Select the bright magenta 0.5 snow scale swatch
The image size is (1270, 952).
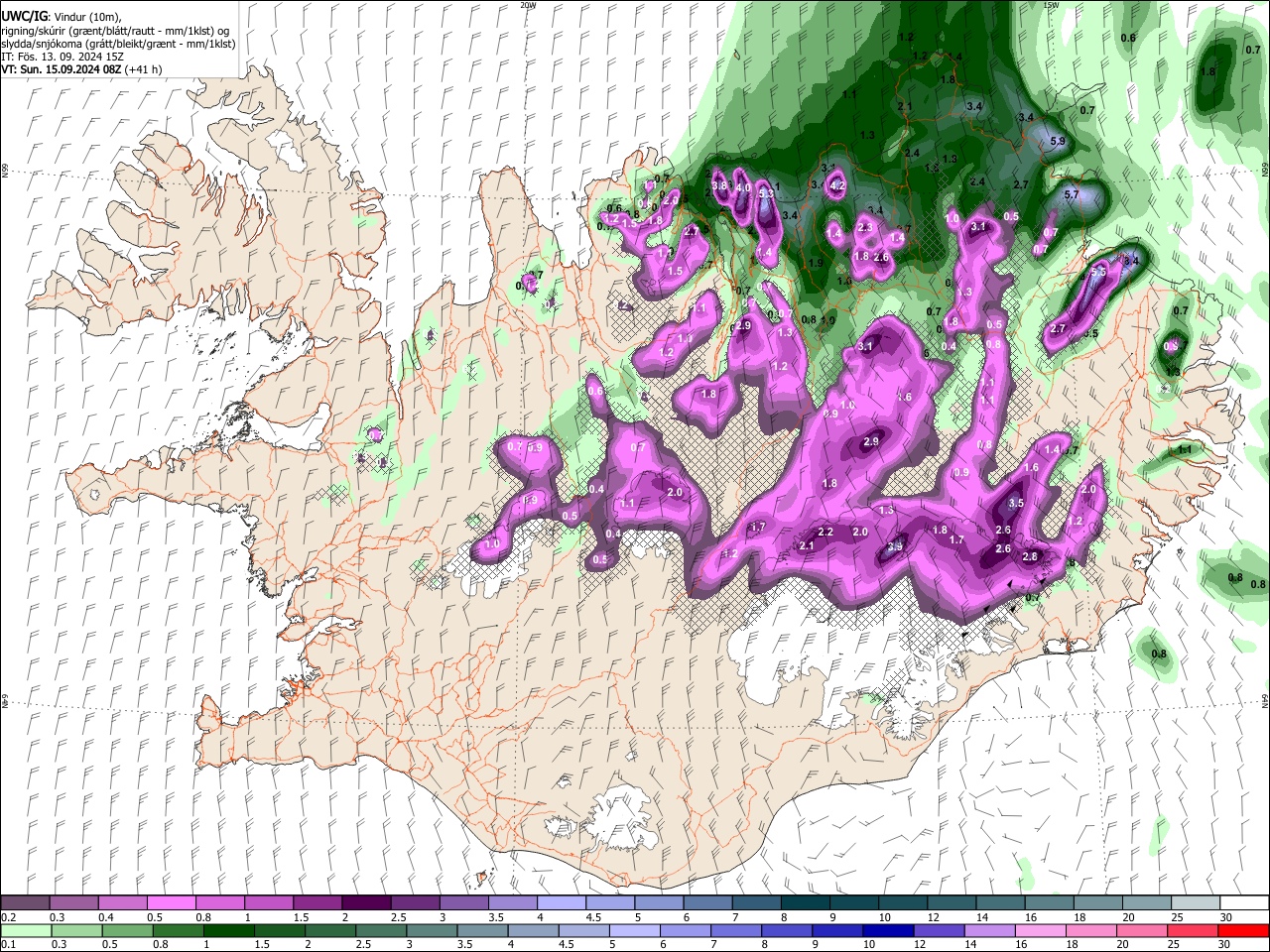[x=172, y=903]
